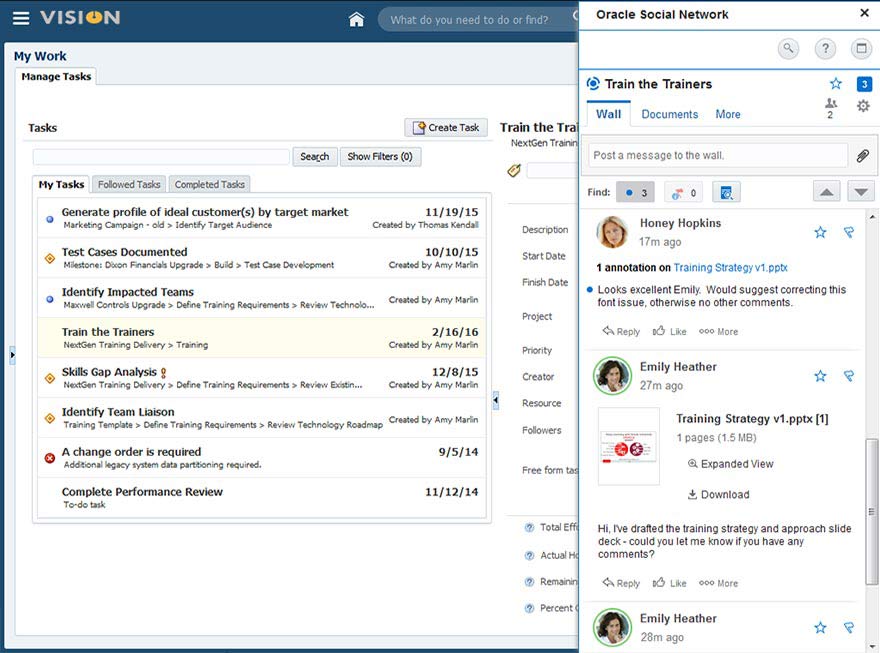Open Percent help icon

pyautogui.click(x=529, y=608)
